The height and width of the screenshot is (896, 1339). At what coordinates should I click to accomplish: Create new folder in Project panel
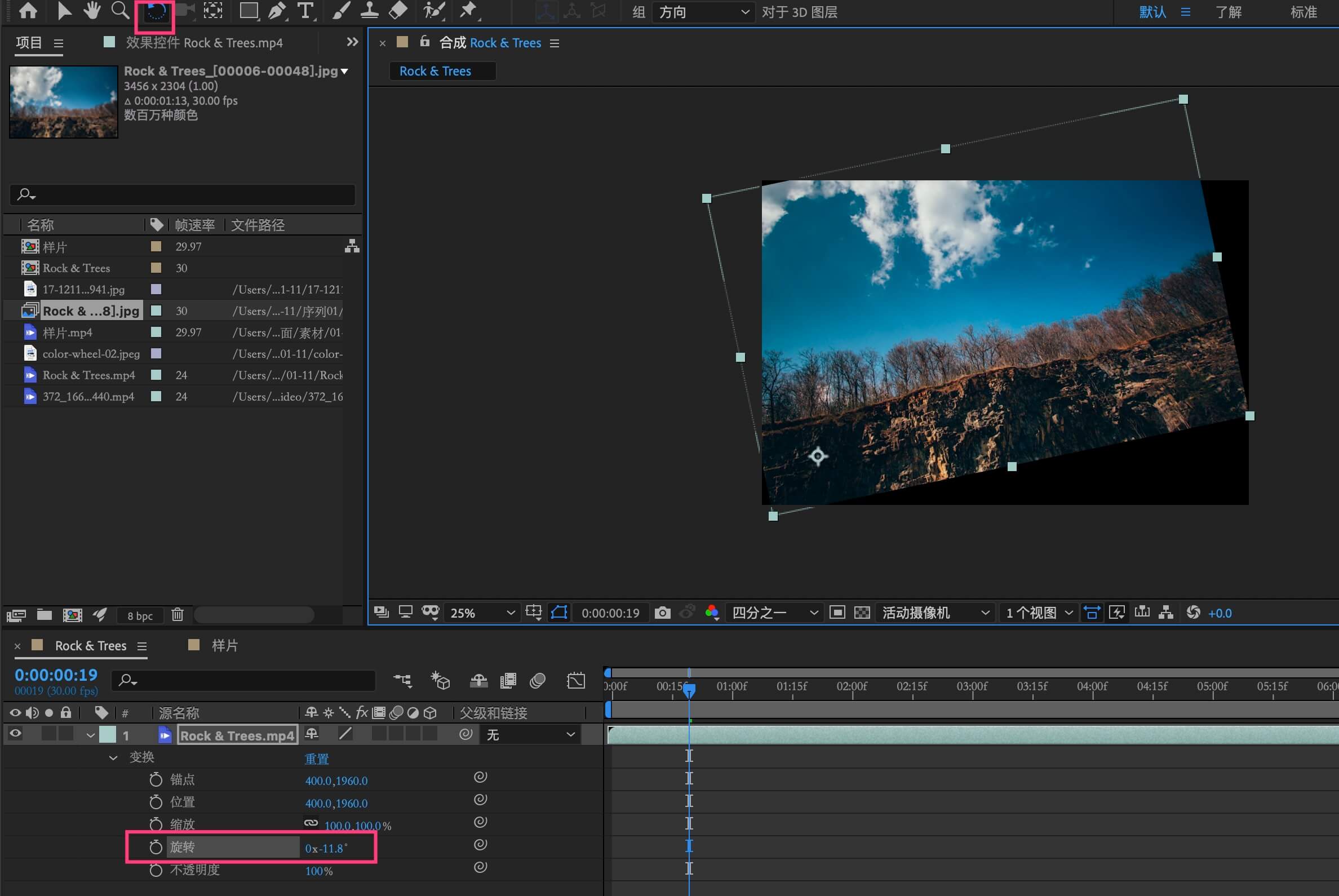(x=44, y=614)
